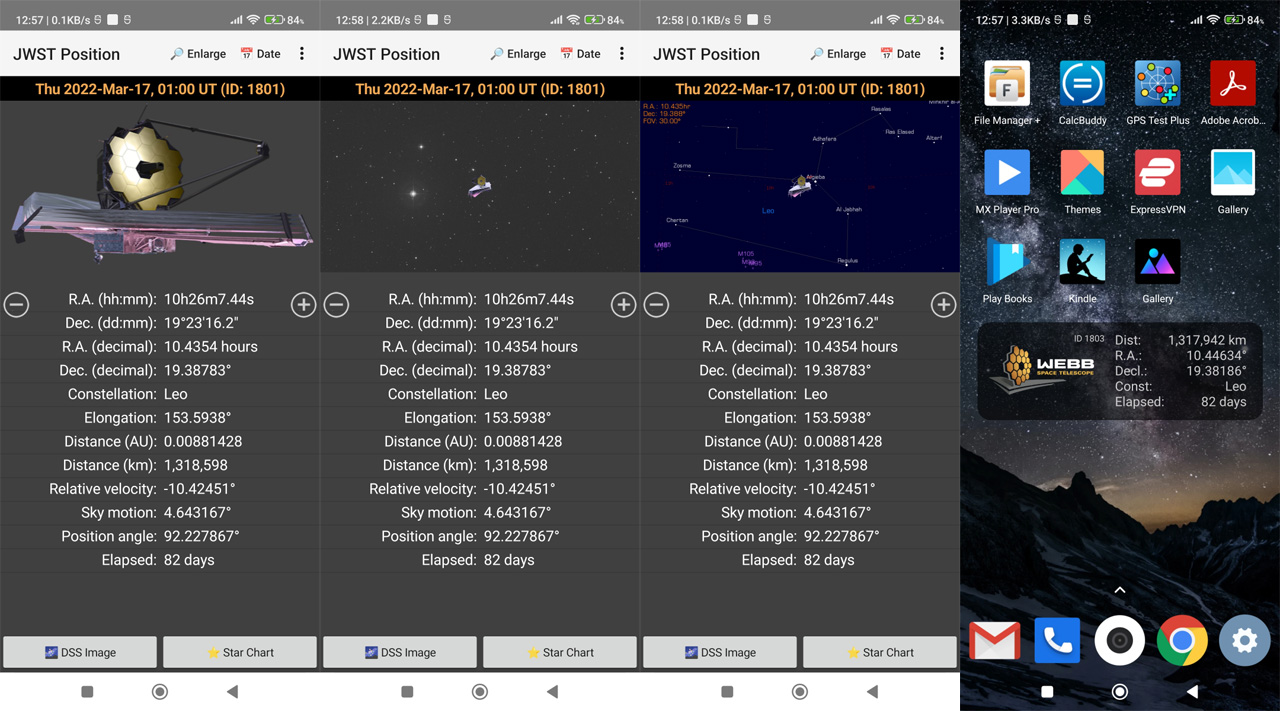
Task: Tap Back navigation on the home screen
Action: tap(1192, 691)
